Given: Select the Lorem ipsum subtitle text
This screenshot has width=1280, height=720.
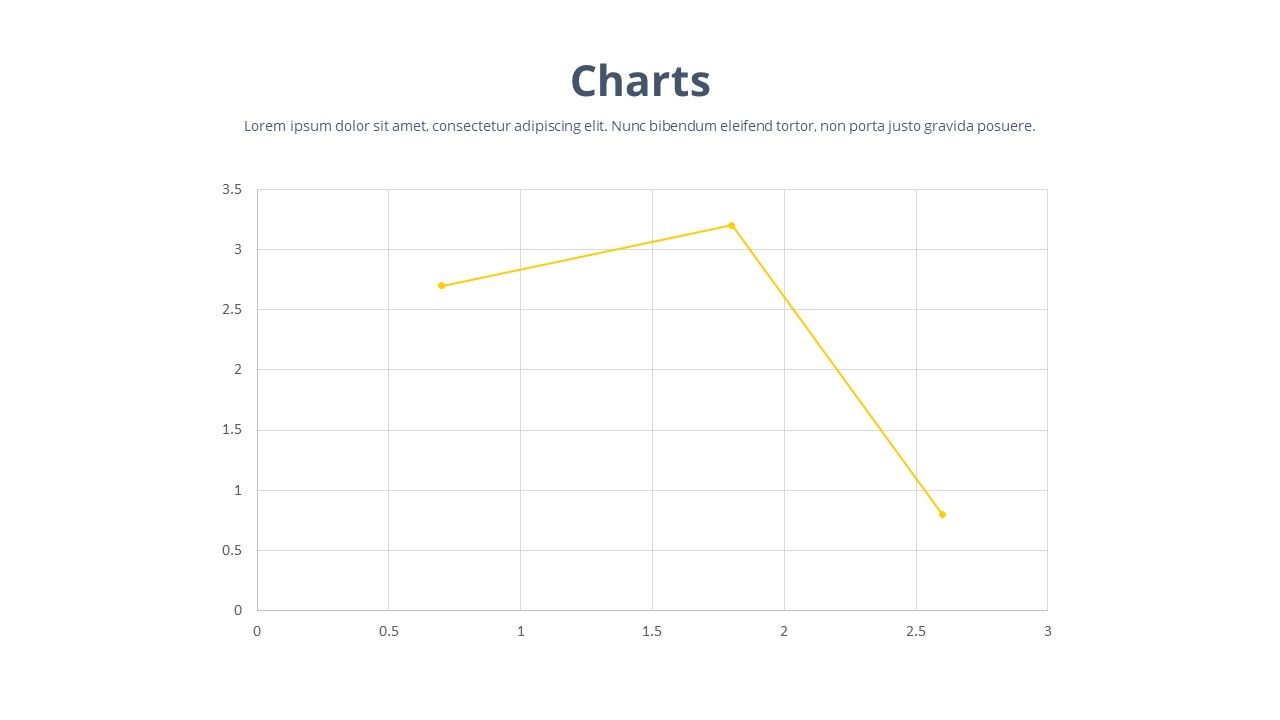Looking at the screenshot, I should (639, 126).
